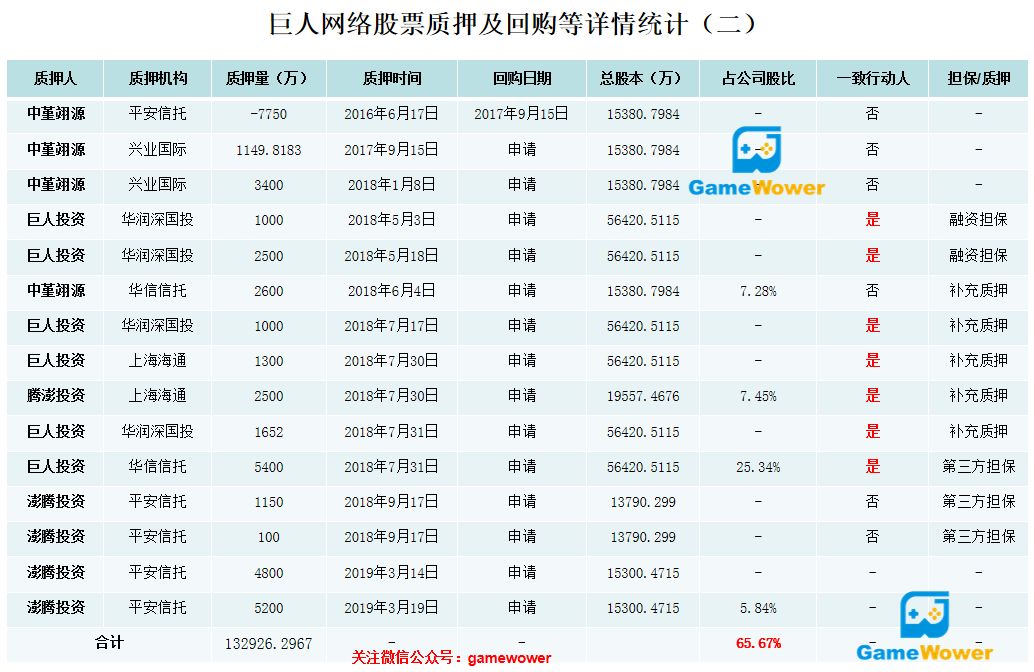
Task: Select 13790.299 in the 1150 row
Action: [643, 502]
